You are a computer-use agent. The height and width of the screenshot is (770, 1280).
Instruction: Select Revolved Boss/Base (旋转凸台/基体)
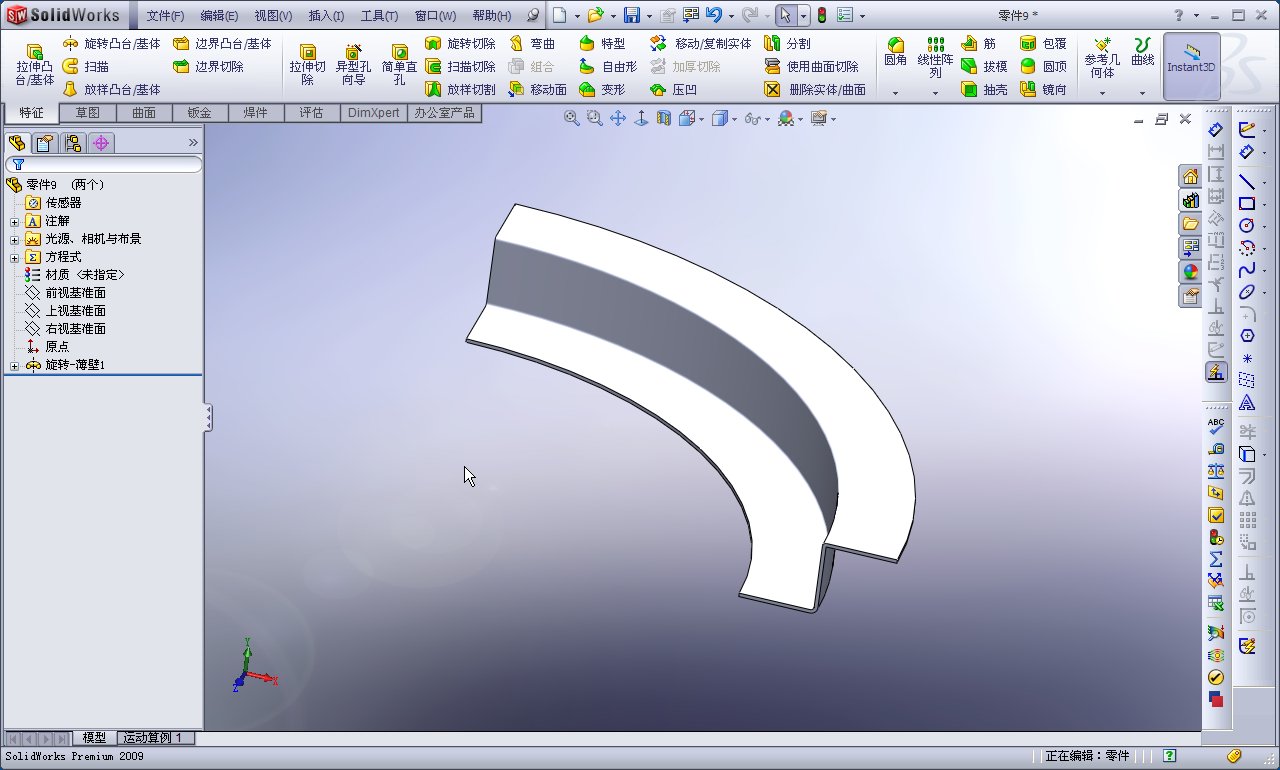[111, 44]
